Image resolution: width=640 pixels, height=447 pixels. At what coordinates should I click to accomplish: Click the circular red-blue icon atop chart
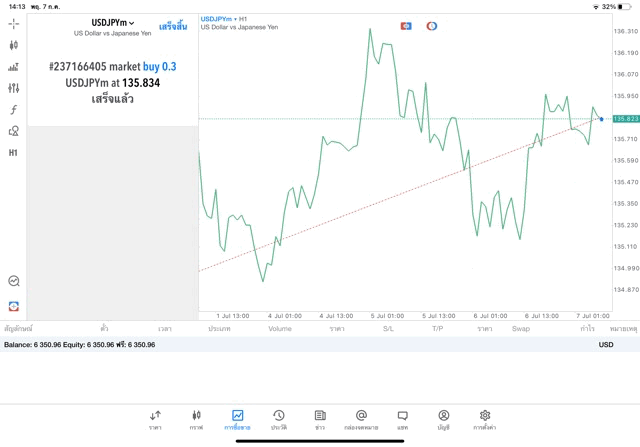click(x=432, y=26)
